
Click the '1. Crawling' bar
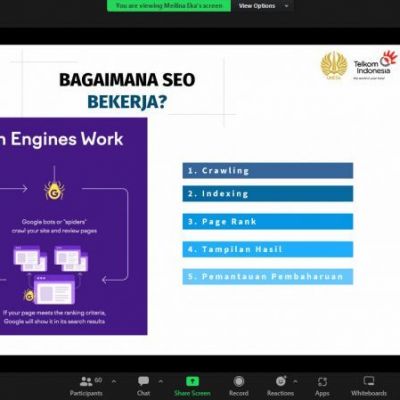pyautogui.click(x=268, y=171)
